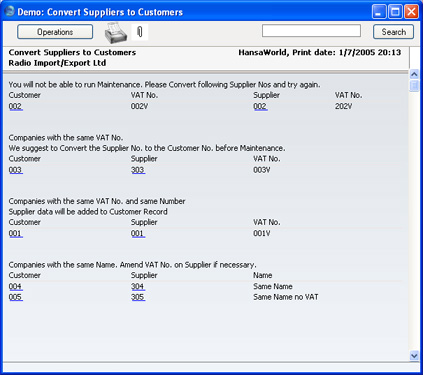Click scrollbar up arrow
The width and height of the screenshot is (423, 375).
point(414,74)
